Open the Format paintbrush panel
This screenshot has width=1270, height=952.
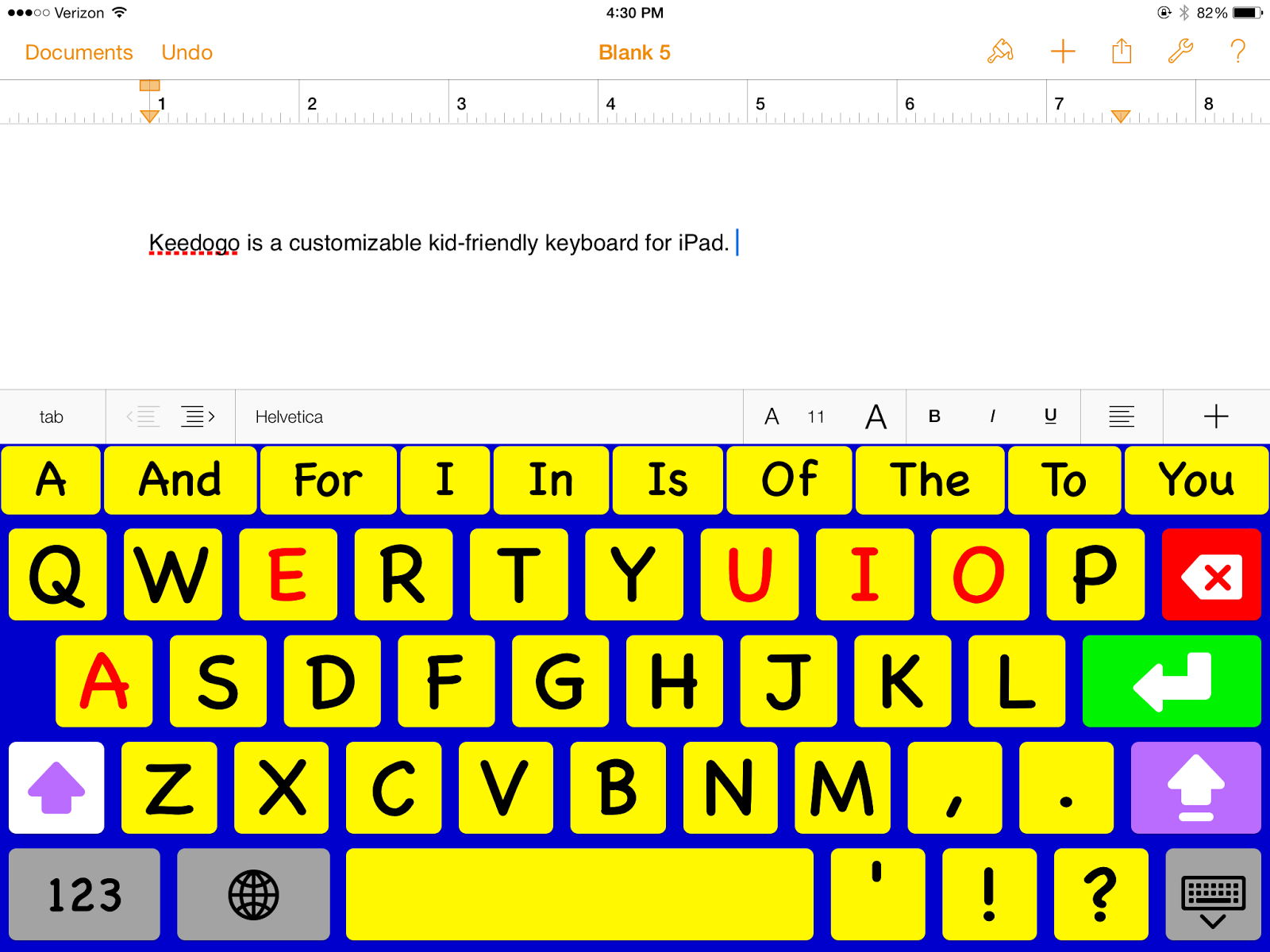1000,51
